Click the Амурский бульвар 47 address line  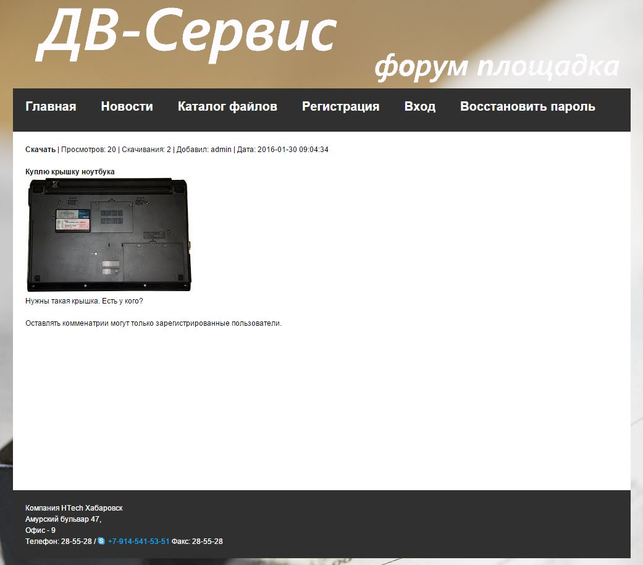[63, 519]
